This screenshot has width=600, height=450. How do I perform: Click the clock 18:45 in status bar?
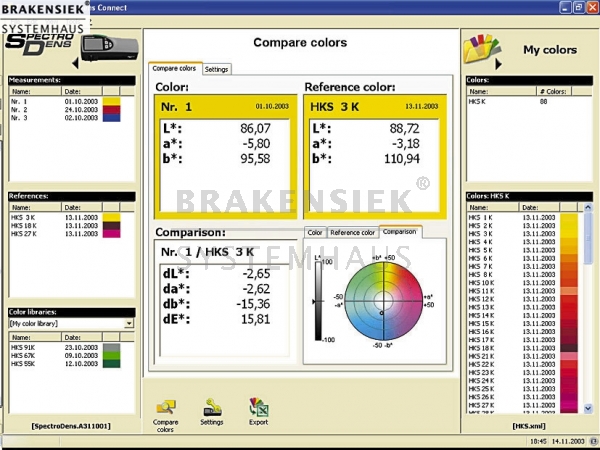tap(538, 441)
